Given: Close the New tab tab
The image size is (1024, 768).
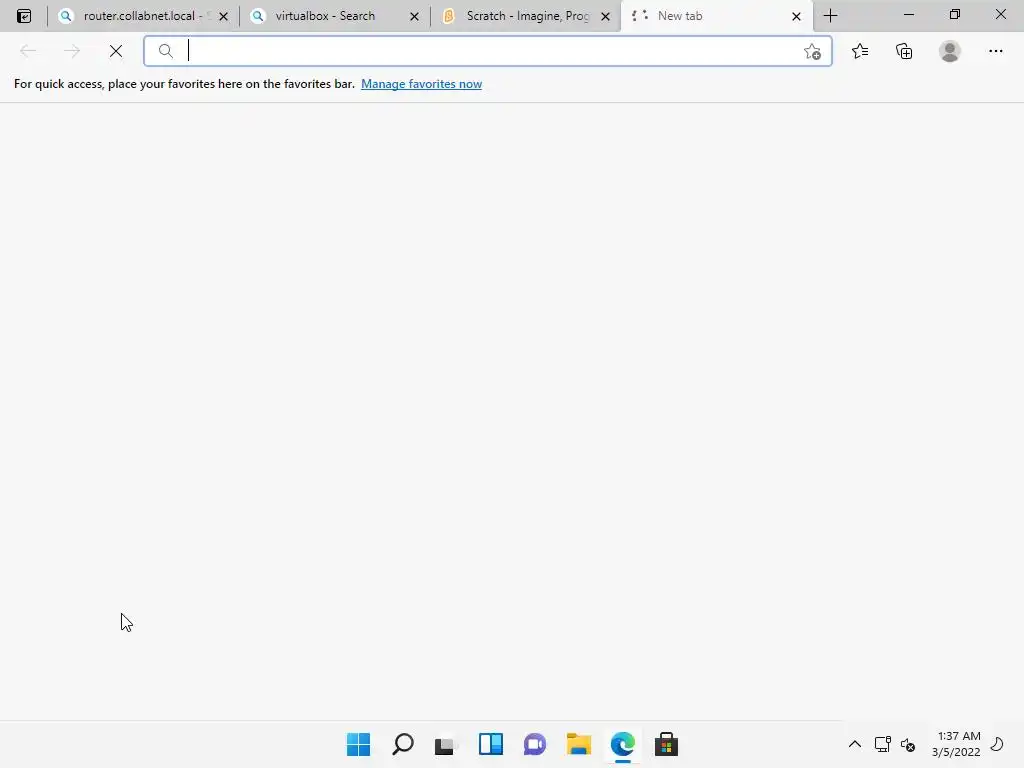Looking at the screenshot, I should point(796,16).
